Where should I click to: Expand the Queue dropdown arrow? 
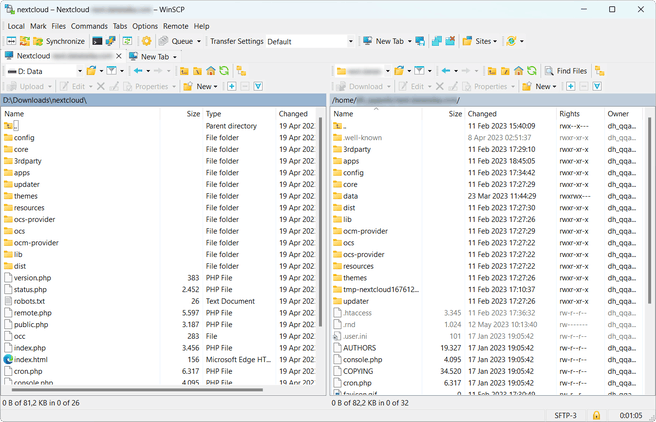199,41
